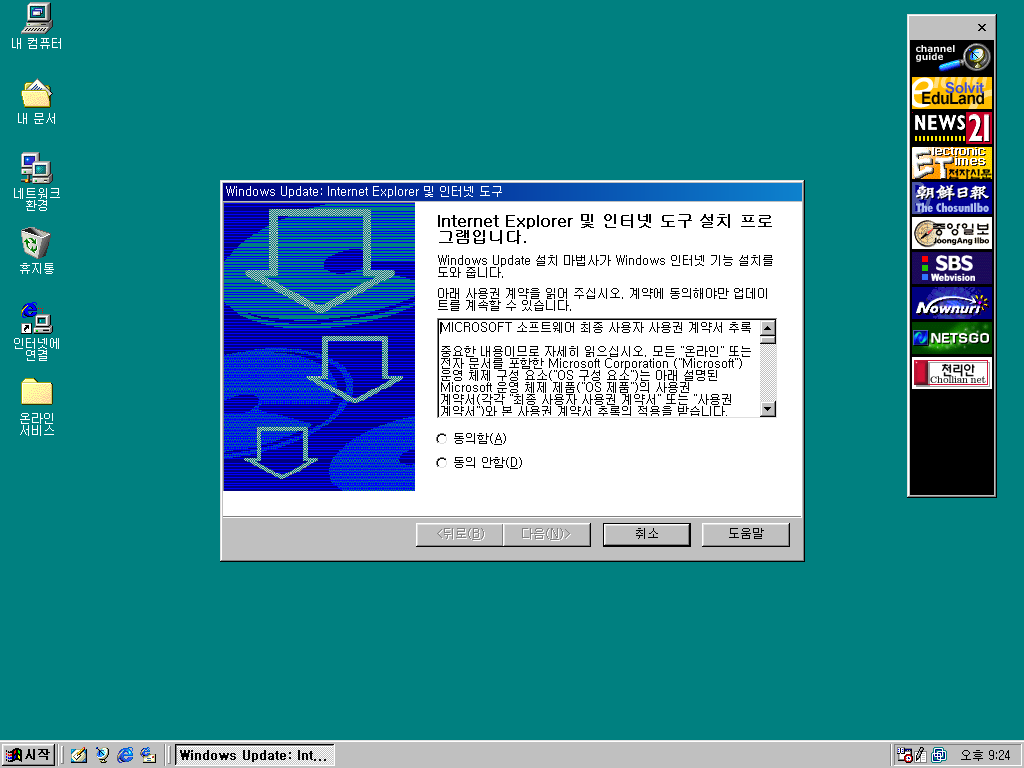Click the license scrollbar track
This screenshot has width=1024, height=768.
[x=768, y=373]
